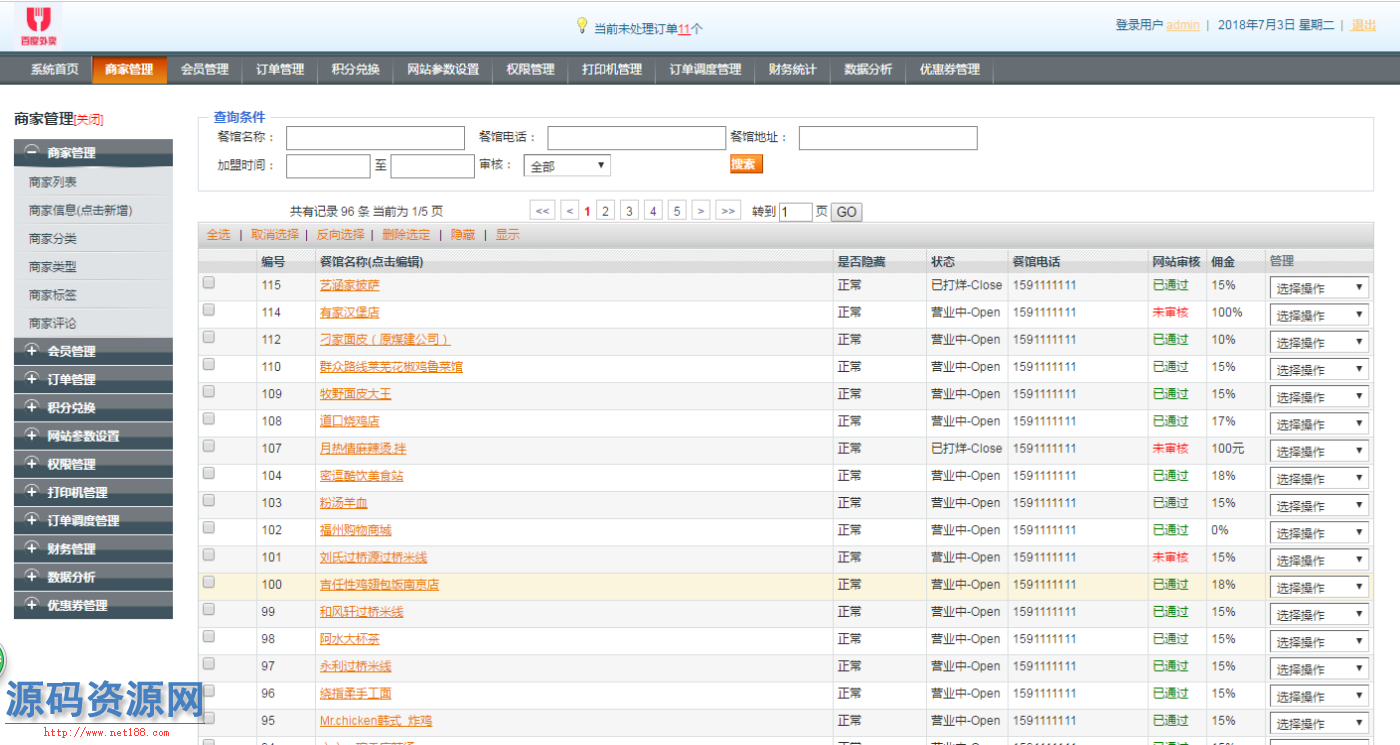Open 商家分类 in the sidebar
The height and width of the screenshot is (745, 1400).
click(x=53, y=239)
